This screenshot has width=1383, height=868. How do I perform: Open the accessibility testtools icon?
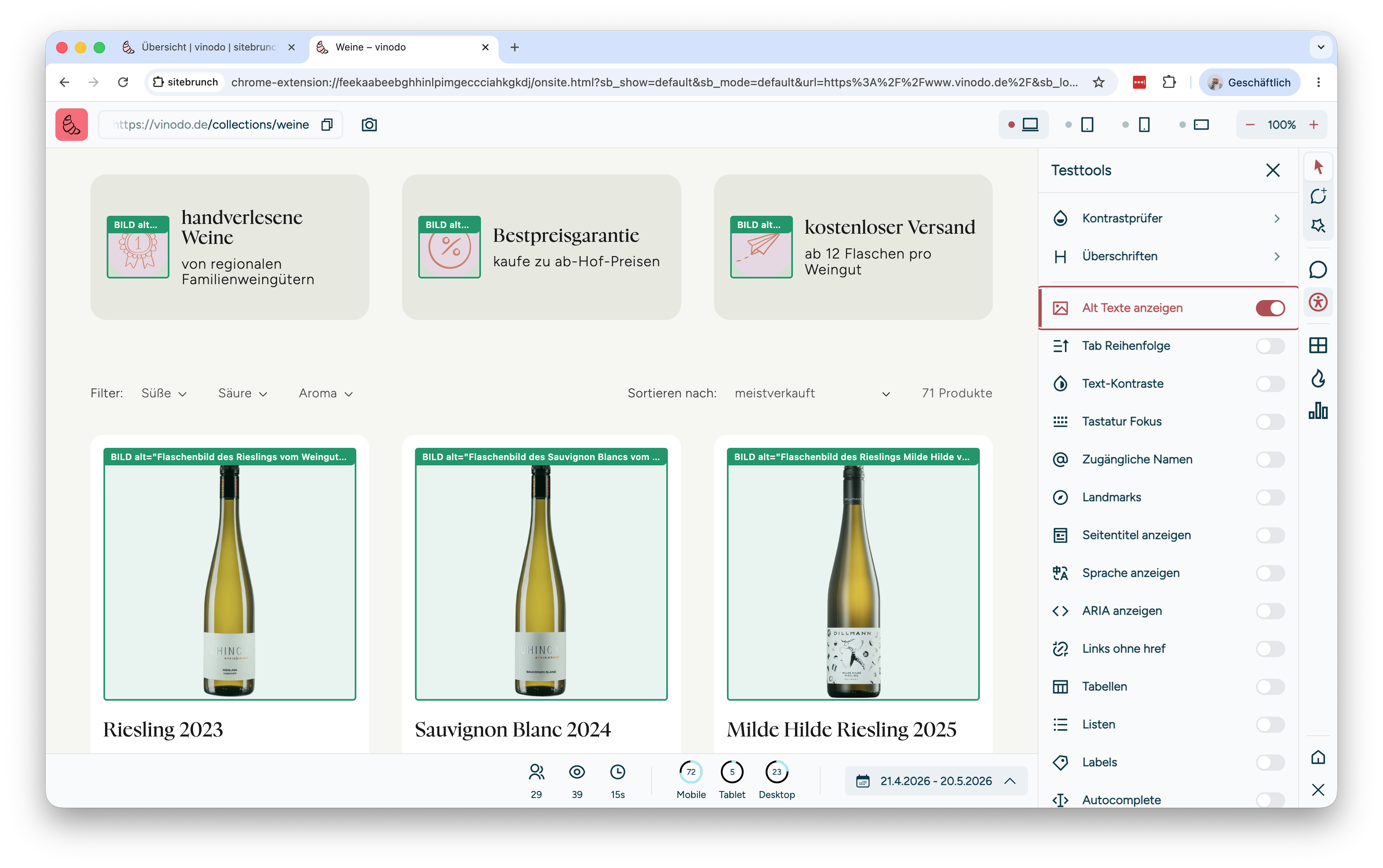(1317, 302)
